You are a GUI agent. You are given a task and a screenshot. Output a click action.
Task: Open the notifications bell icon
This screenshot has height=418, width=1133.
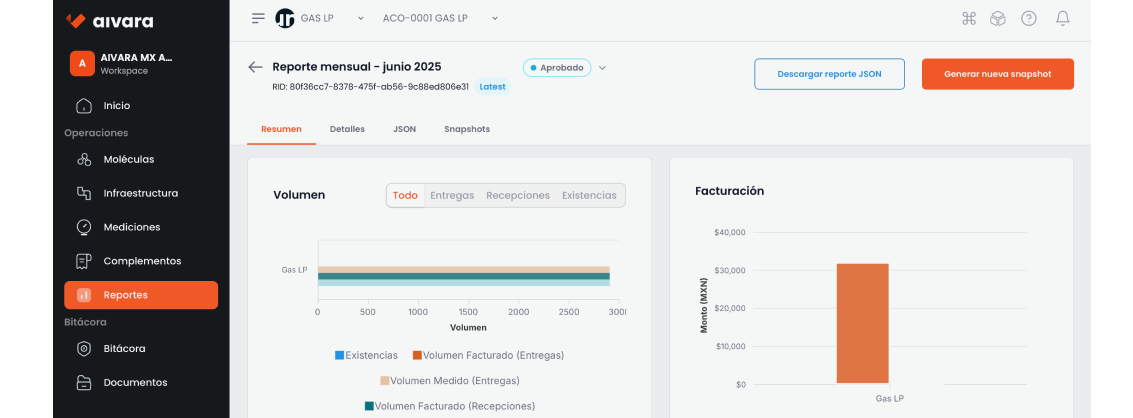(x=1062, y=18)
